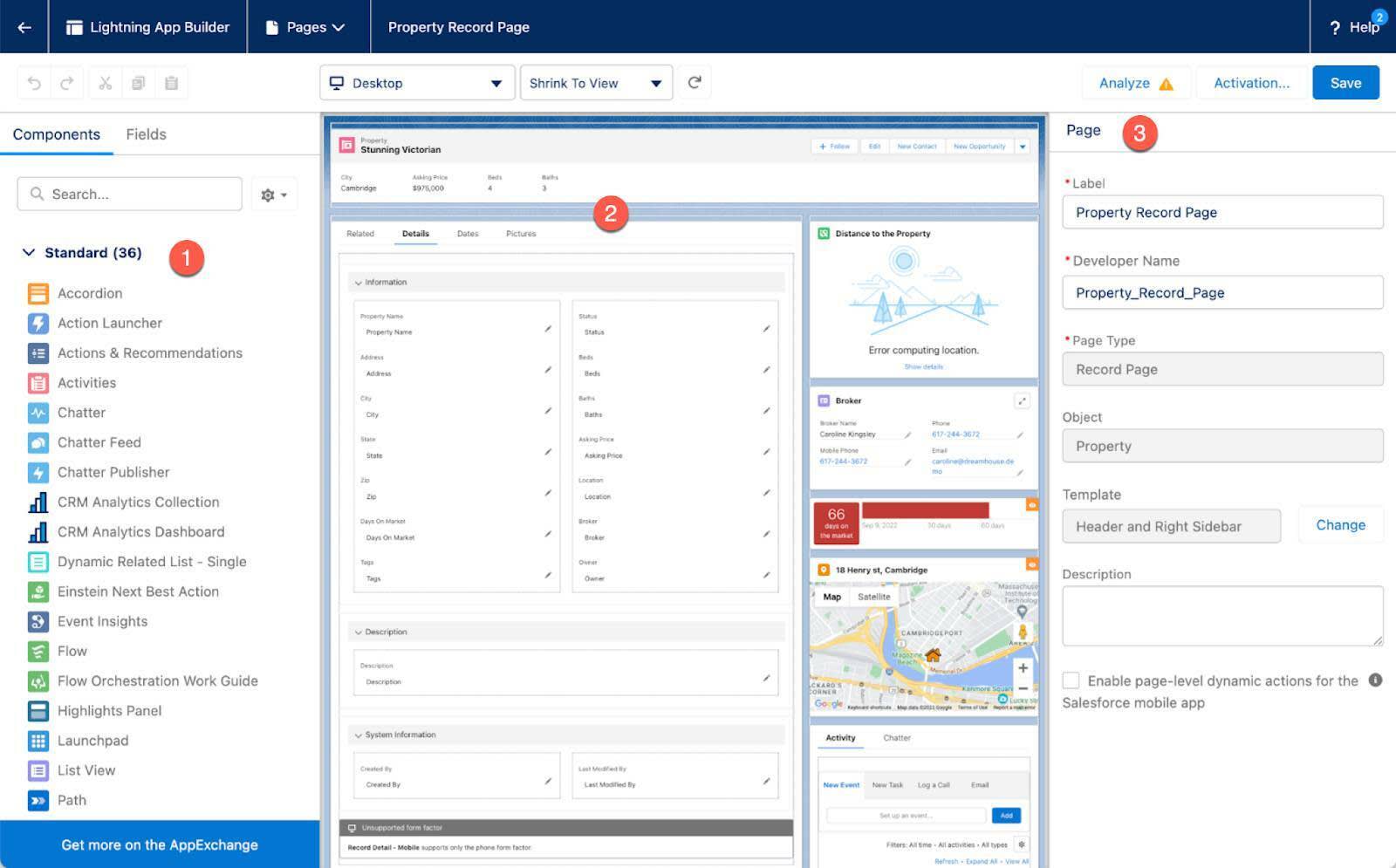This screenshot has width=1396, height=868.
Task: Click the cut scissors icon
Action: (105, 83)
